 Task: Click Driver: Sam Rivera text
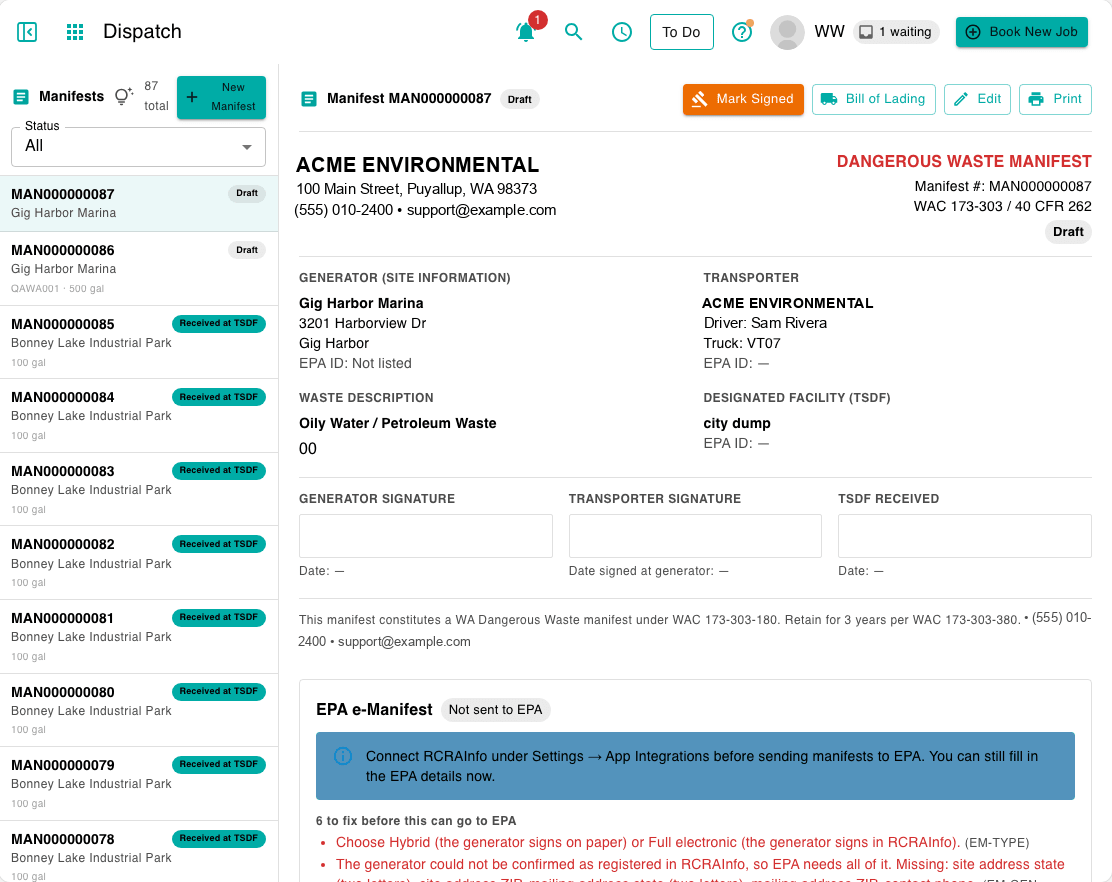tap(765, 323)
